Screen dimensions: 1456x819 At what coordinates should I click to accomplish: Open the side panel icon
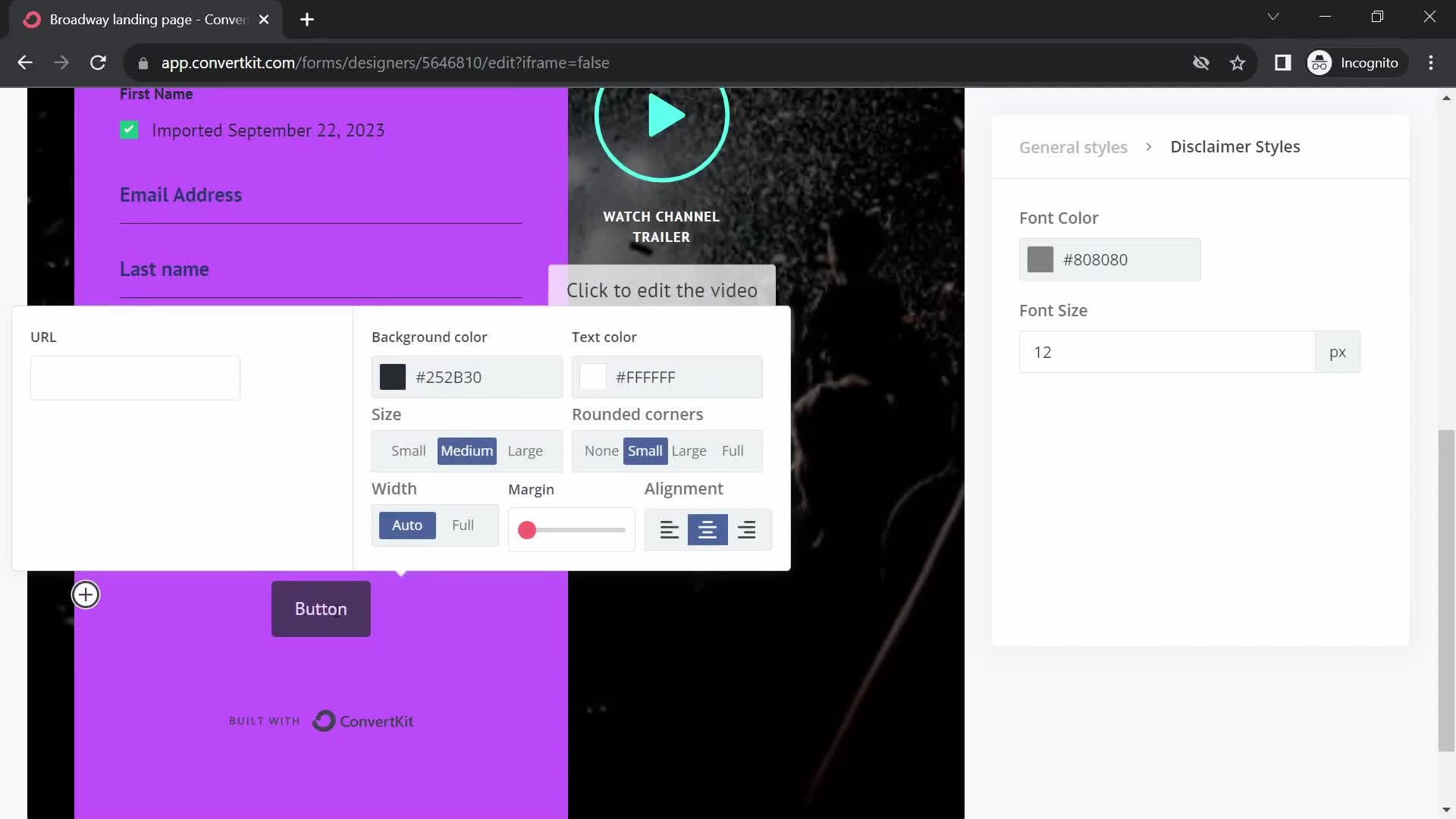click(1282, 63)
